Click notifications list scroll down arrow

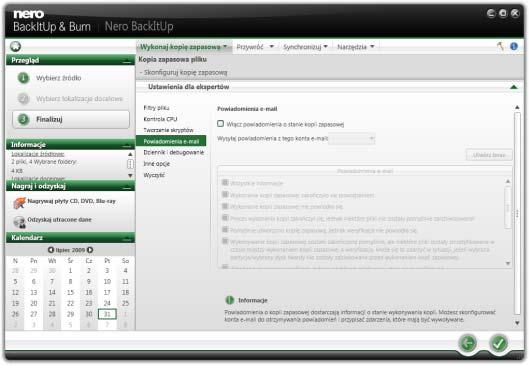pyautogui.click(x=508, y=263)
